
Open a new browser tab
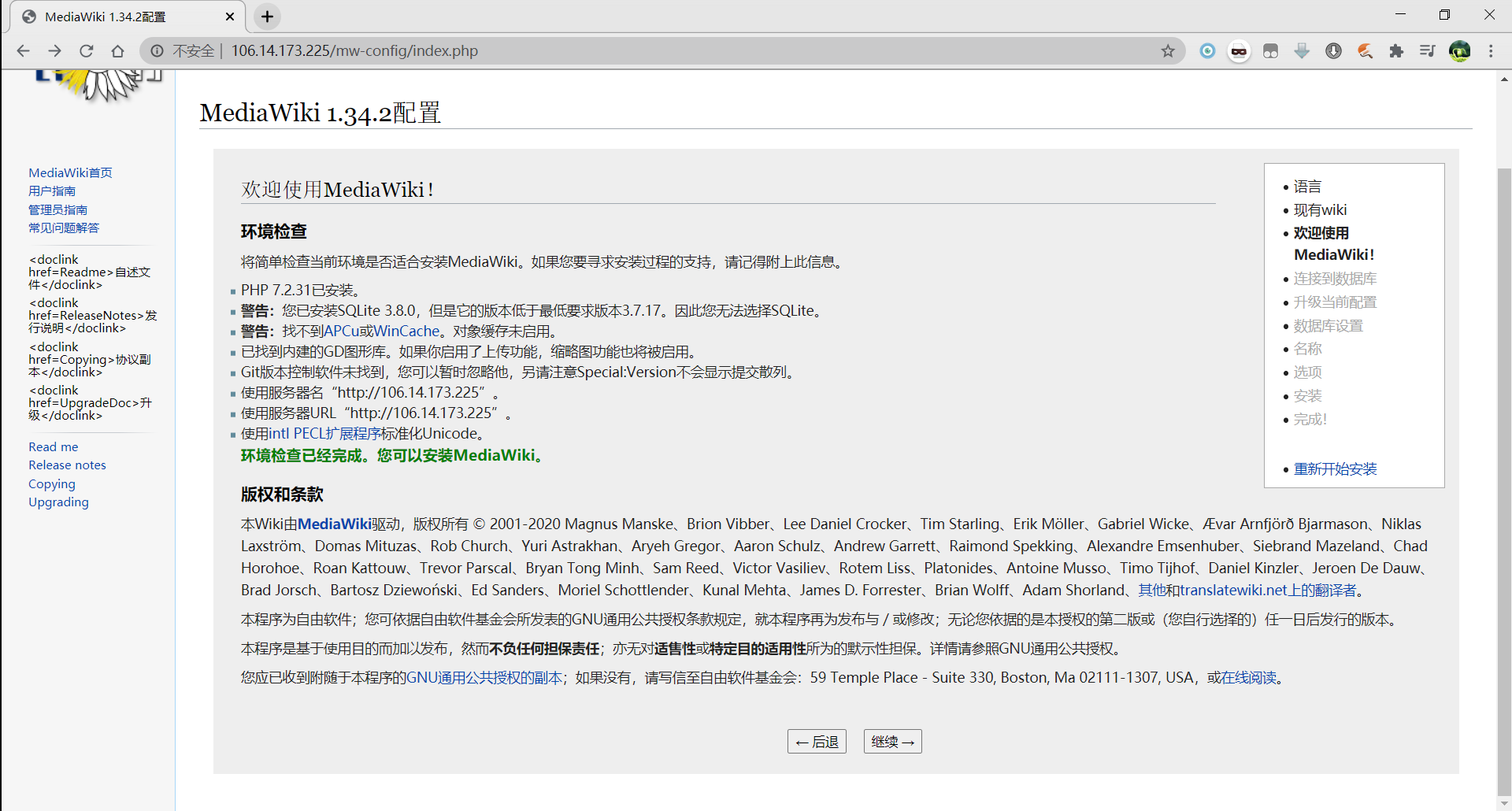pos(267,17)
